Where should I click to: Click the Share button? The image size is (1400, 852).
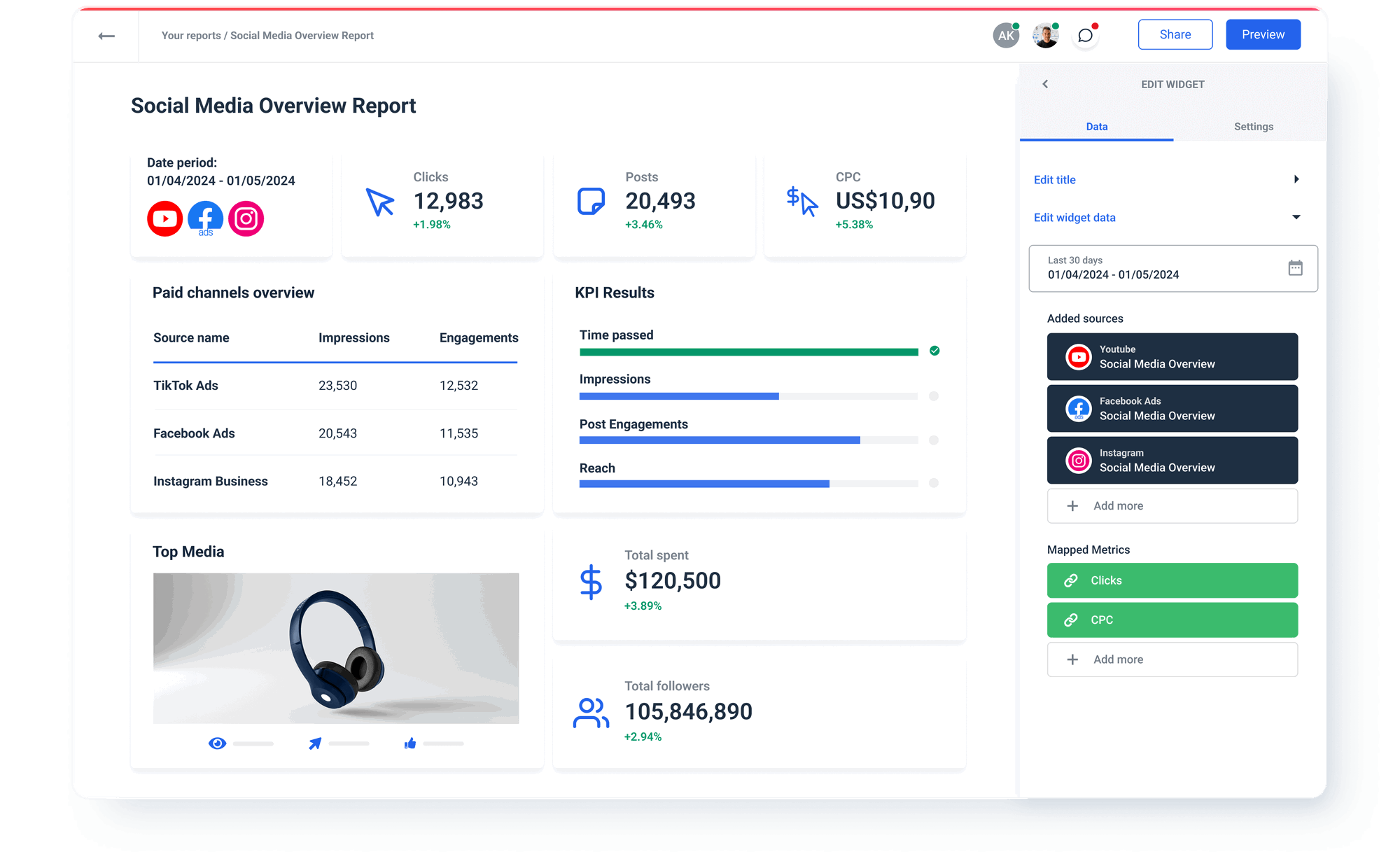pyautogui.click(x=1175, y=34)
